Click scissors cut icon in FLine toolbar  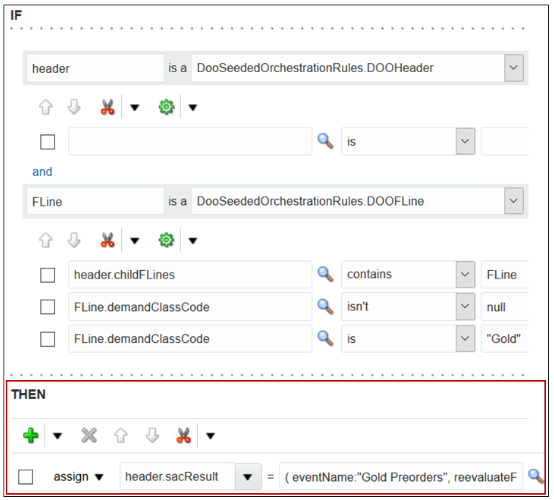107,240
